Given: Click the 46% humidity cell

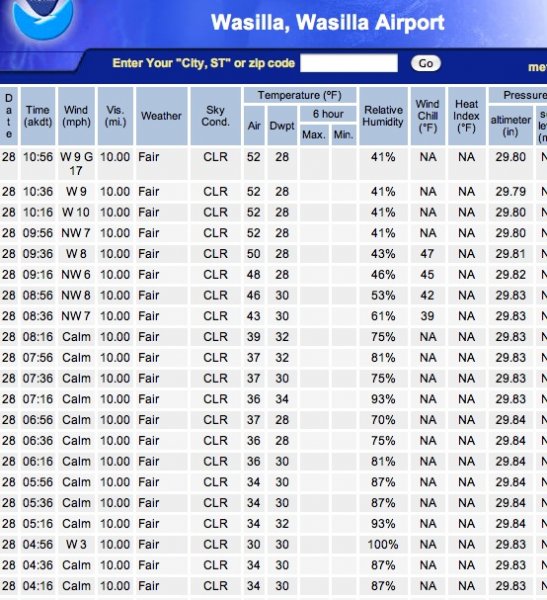Looking at the screenshot, I should 383,274.
